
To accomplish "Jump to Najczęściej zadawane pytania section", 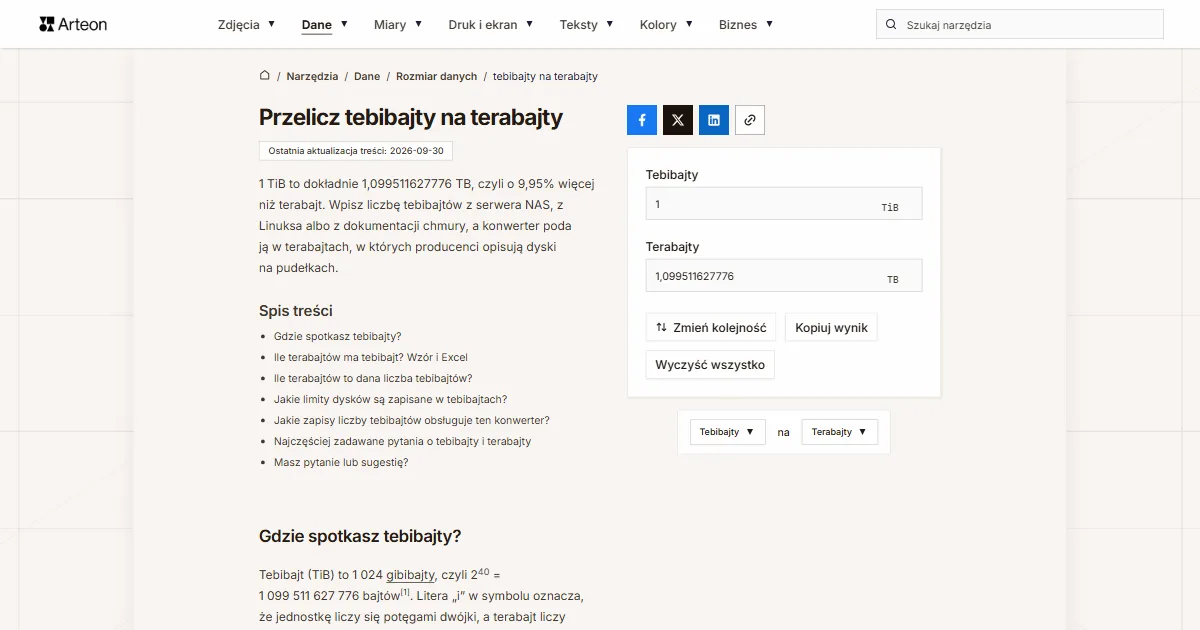I will [403, 441].
